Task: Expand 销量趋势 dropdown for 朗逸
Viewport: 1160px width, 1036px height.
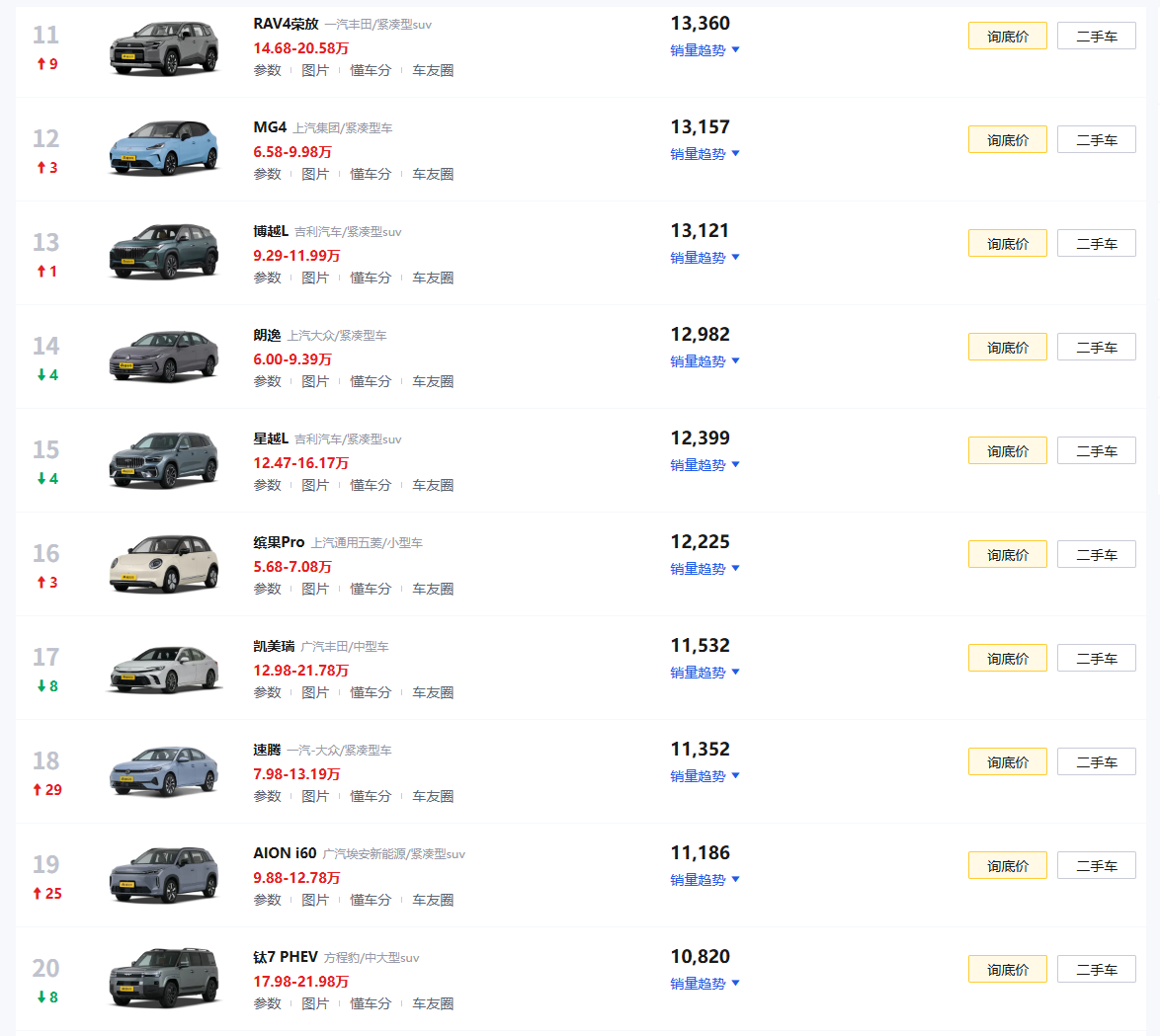Action: [x=704, y=361]
